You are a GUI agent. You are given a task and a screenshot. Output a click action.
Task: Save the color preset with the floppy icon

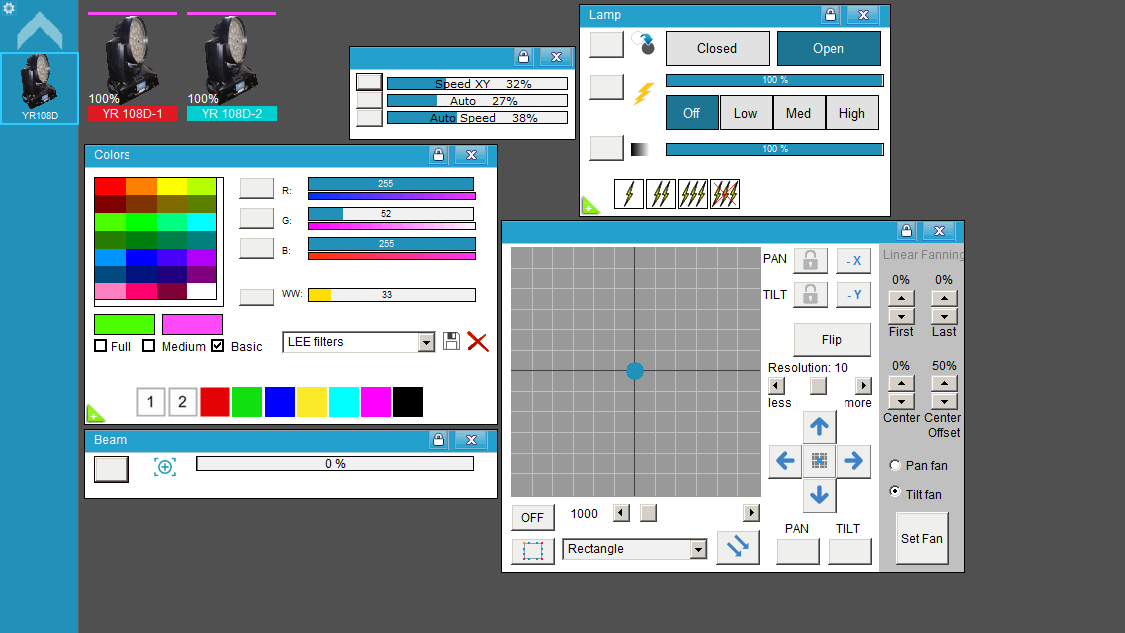[x=451, y=341]
